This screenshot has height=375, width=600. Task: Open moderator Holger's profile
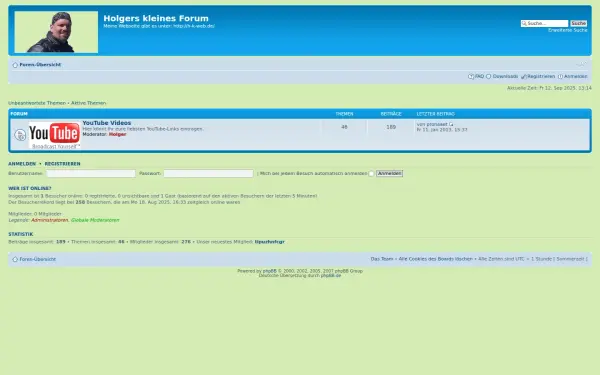pos(117,134)
